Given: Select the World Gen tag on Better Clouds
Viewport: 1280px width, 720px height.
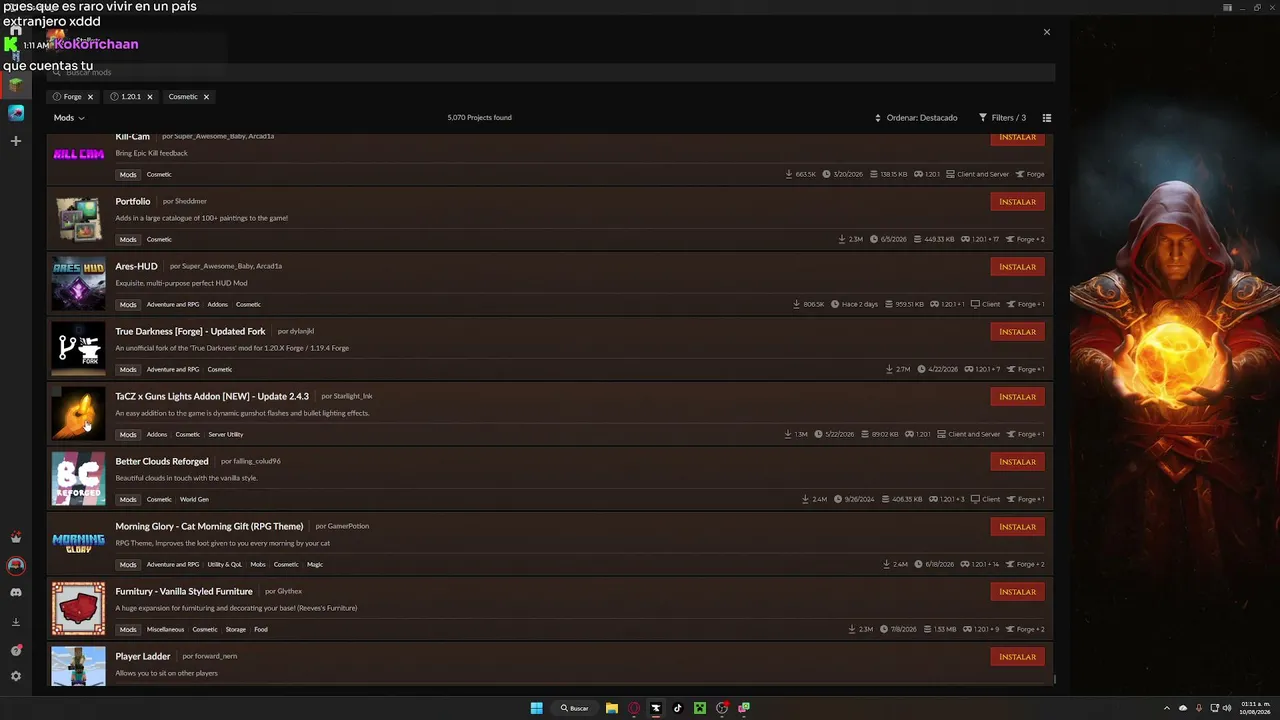Looking at the screenshot, I should [194, 499].
